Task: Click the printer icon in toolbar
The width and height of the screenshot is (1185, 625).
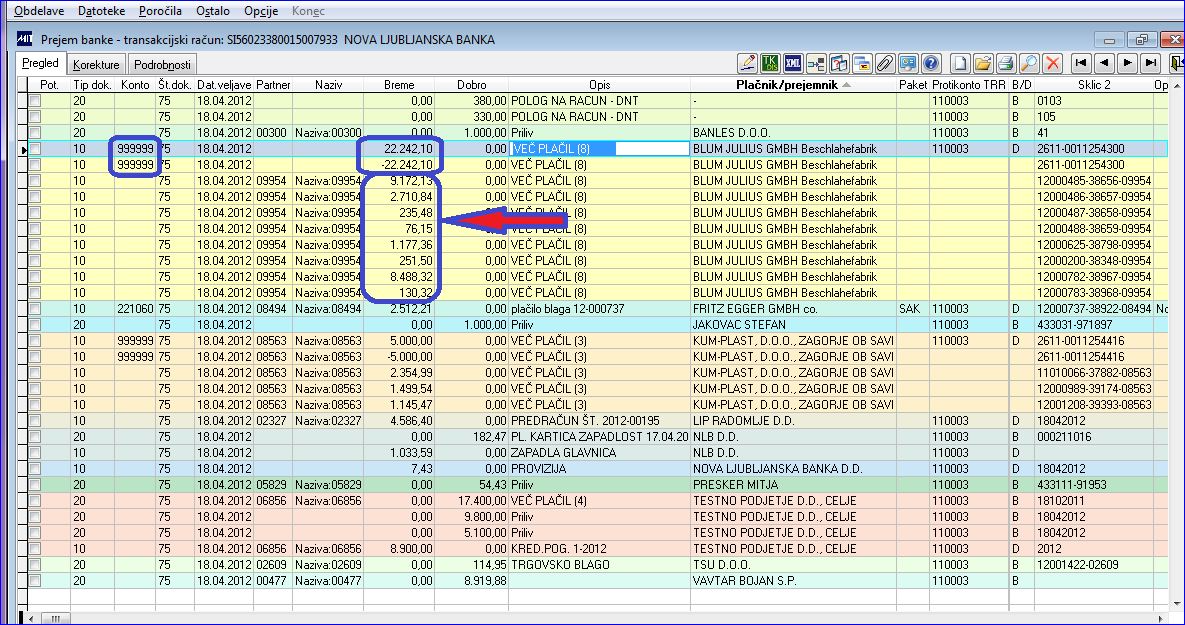Action: tap(1007, 63)
